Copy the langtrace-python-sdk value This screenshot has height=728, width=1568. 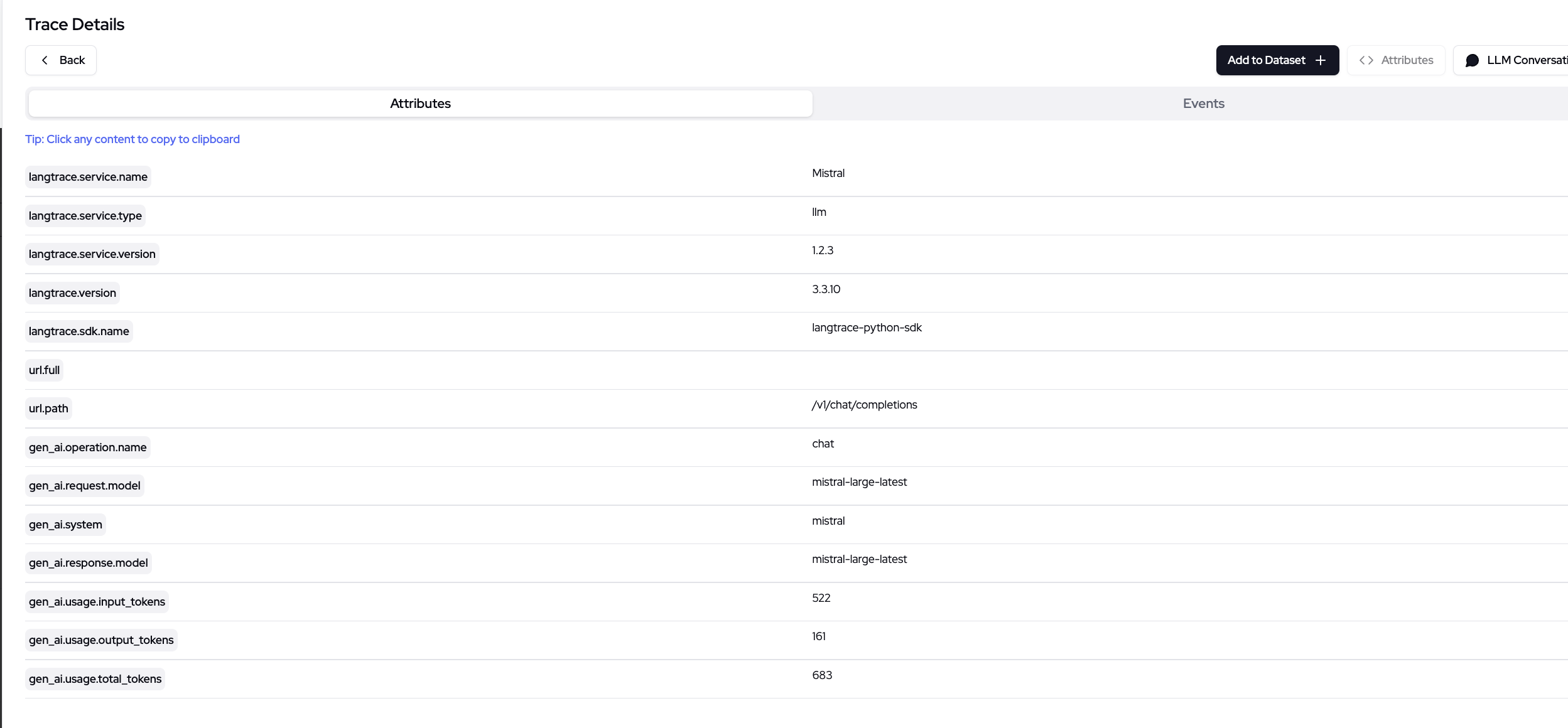(867, 328)
